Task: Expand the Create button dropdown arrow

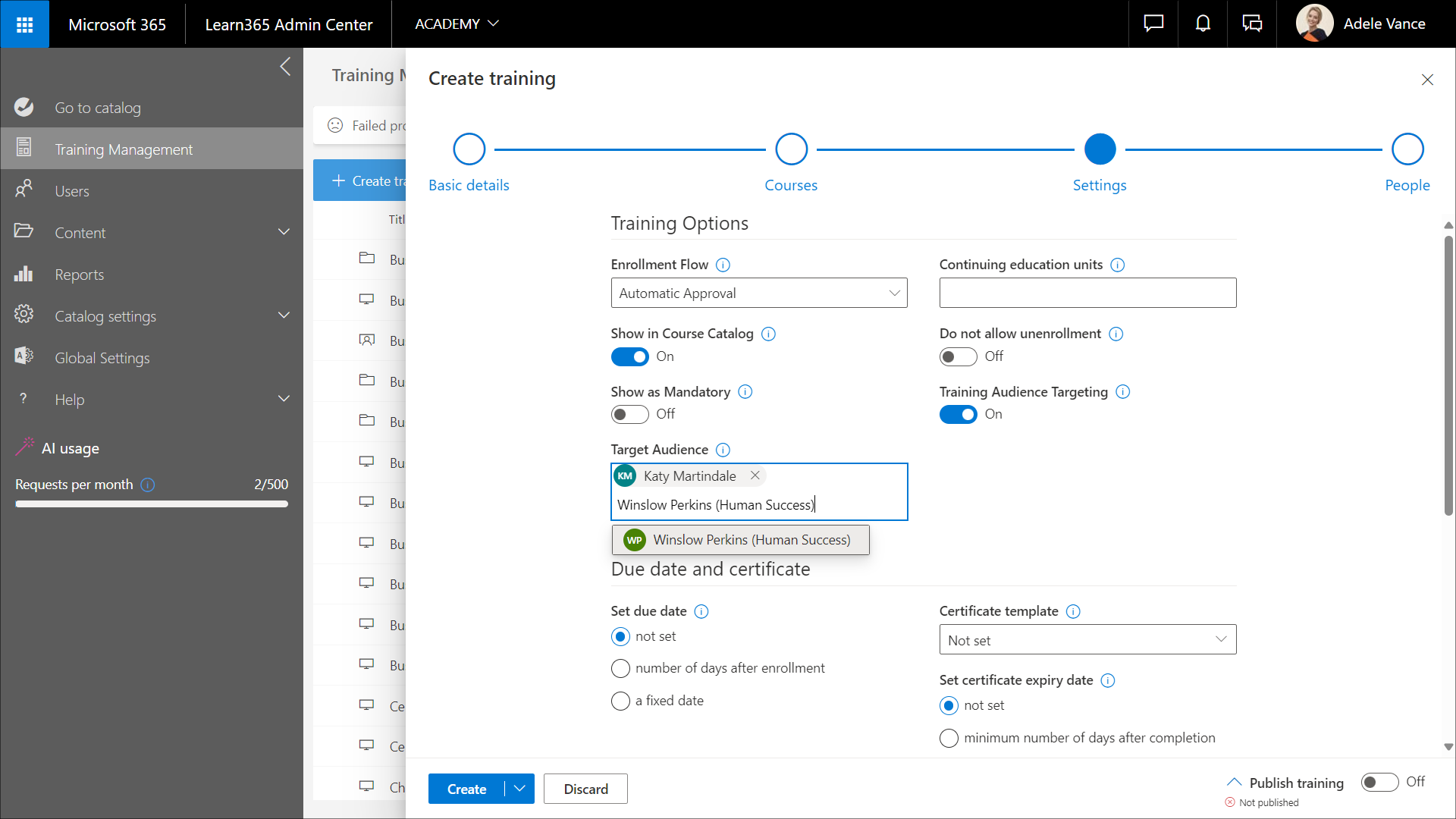Action: click(519, 789)
